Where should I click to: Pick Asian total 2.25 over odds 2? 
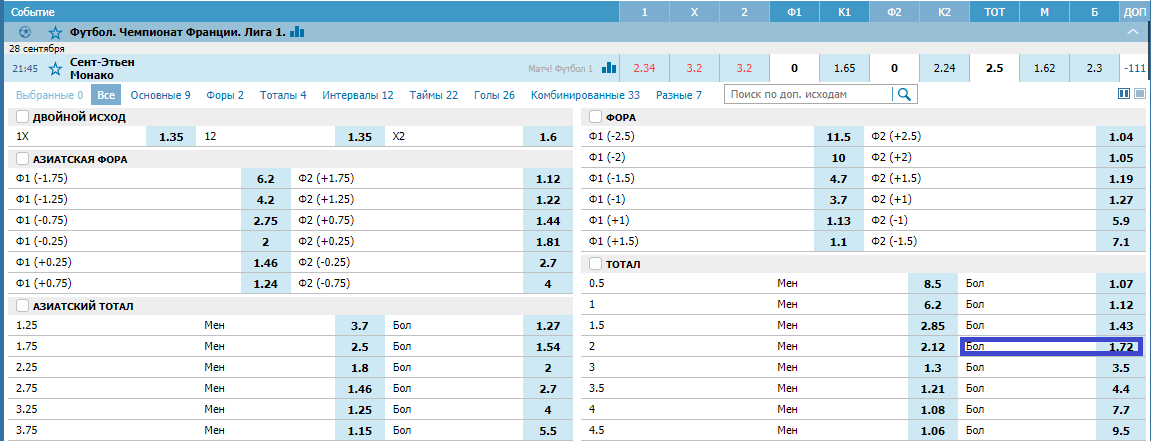click(547, 367)
